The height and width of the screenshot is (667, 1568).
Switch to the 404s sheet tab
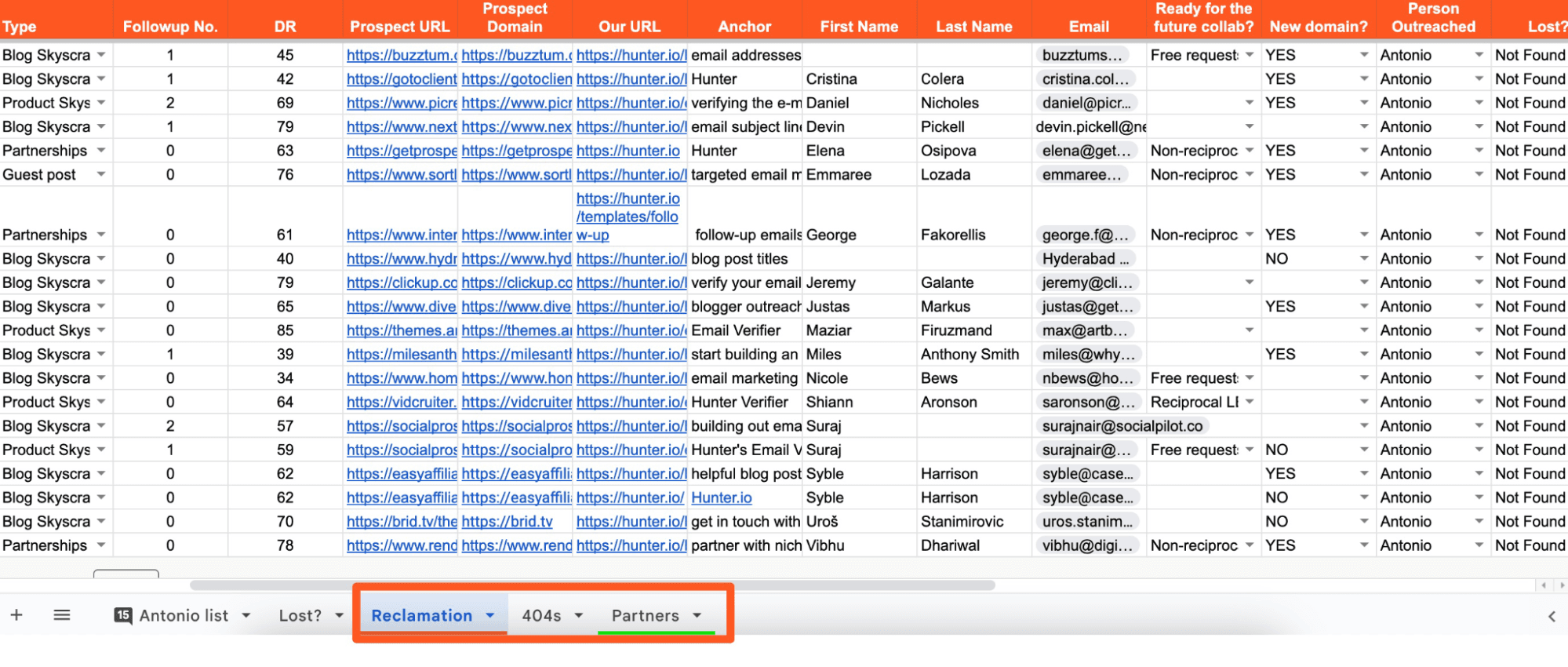tap(541, 616)
